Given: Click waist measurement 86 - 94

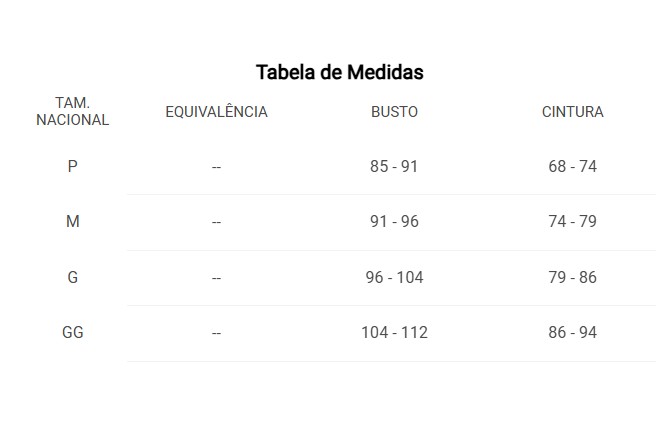Looking at the screenshot, I should [572, 332].
